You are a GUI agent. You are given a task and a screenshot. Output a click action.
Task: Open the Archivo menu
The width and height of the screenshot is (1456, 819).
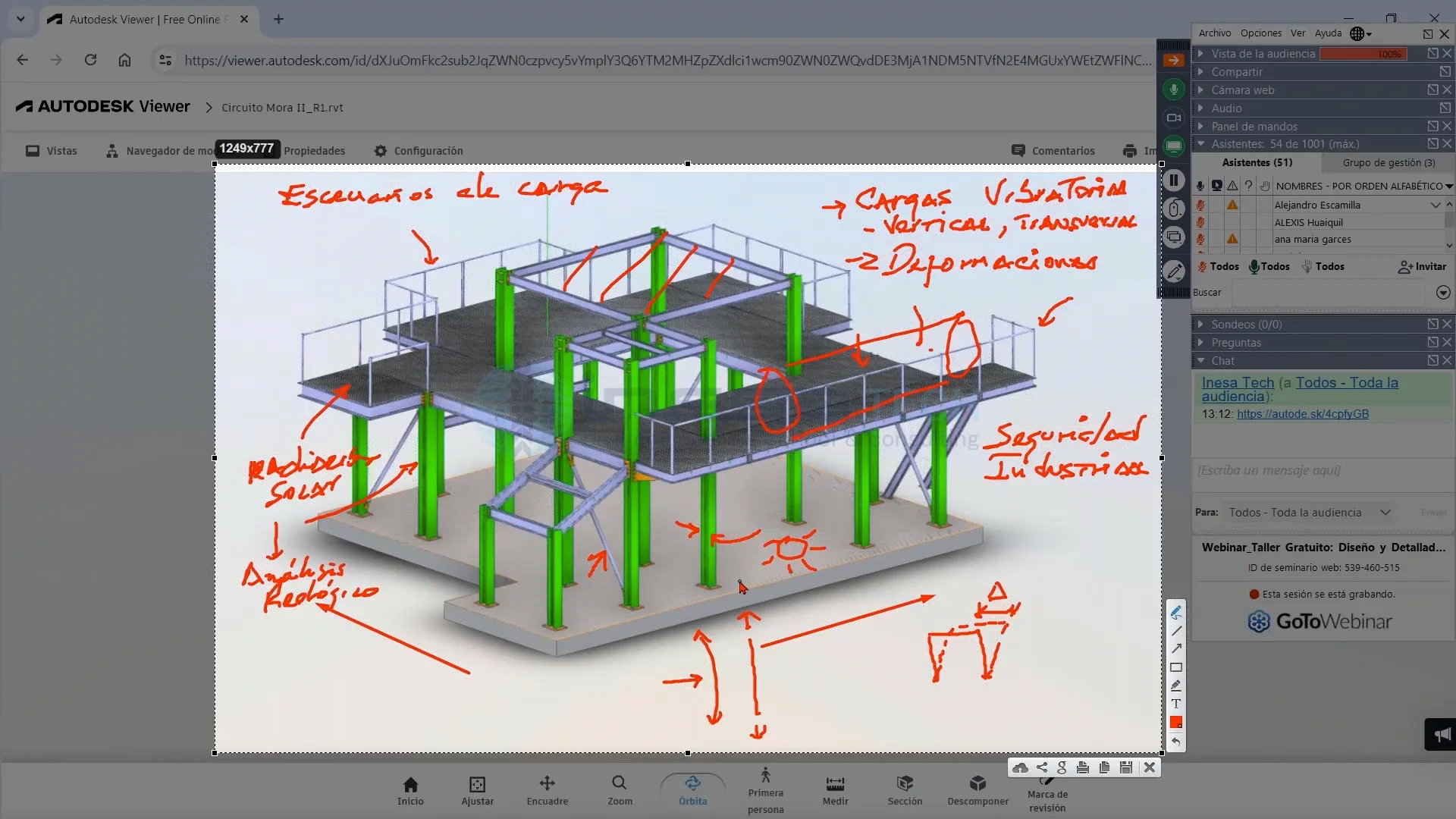(x=1215, y=33)
